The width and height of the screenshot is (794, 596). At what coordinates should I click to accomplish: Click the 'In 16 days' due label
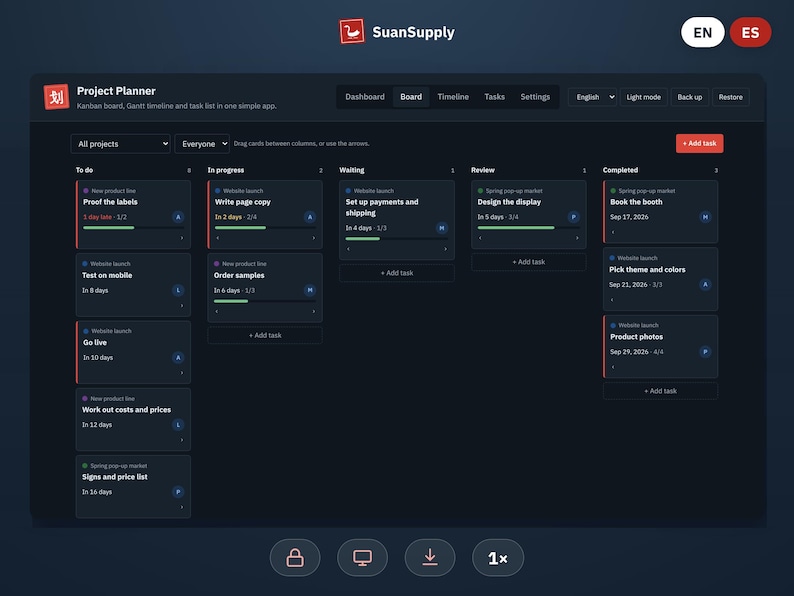[x=97, y=492]
